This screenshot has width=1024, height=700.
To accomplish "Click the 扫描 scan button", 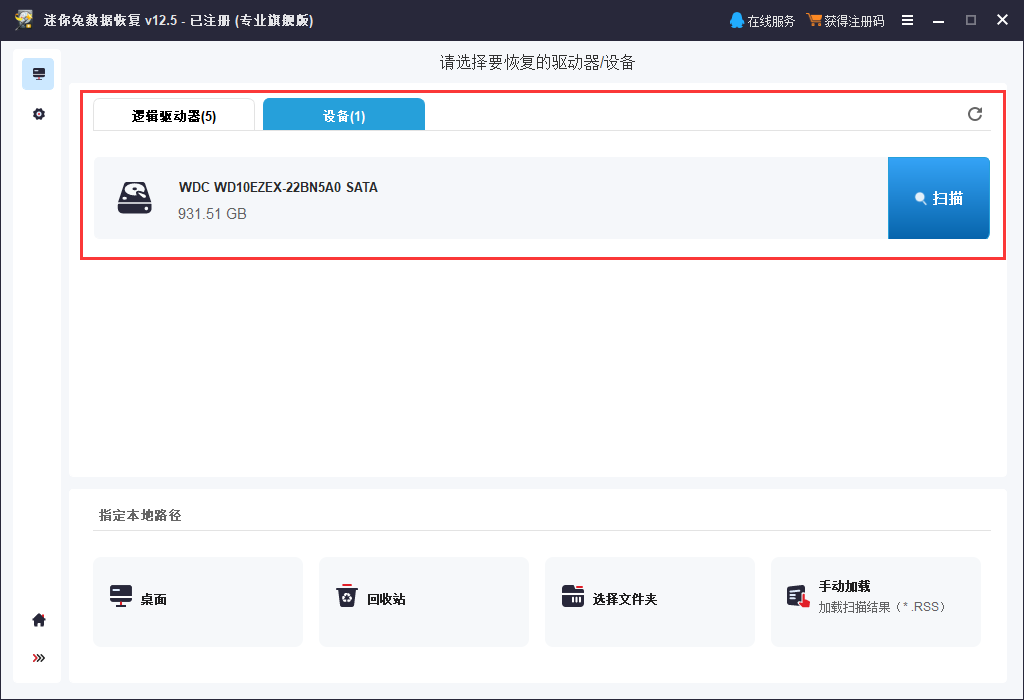I will (938, 198).
